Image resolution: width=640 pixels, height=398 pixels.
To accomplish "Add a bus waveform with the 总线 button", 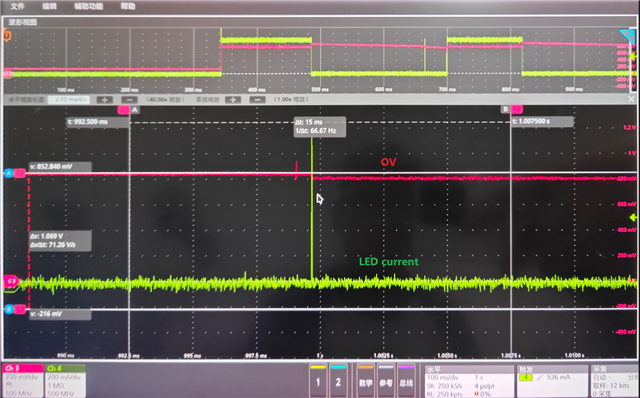I will click(406, 380).
